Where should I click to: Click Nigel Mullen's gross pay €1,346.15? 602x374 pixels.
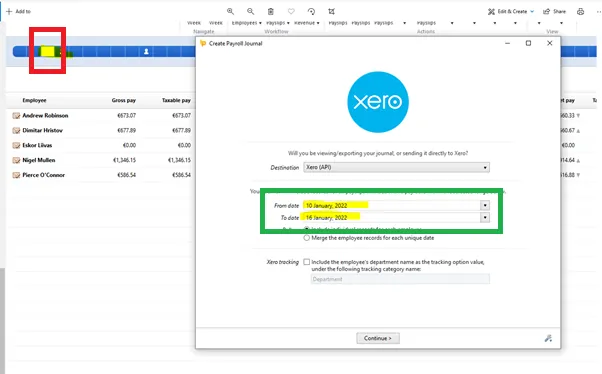[x=124, y=160]
